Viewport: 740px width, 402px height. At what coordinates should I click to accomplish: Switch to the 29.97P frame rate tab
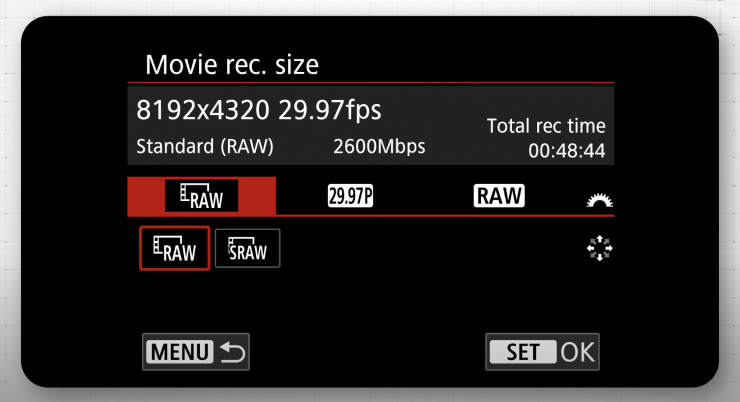(x=349, y=197)
